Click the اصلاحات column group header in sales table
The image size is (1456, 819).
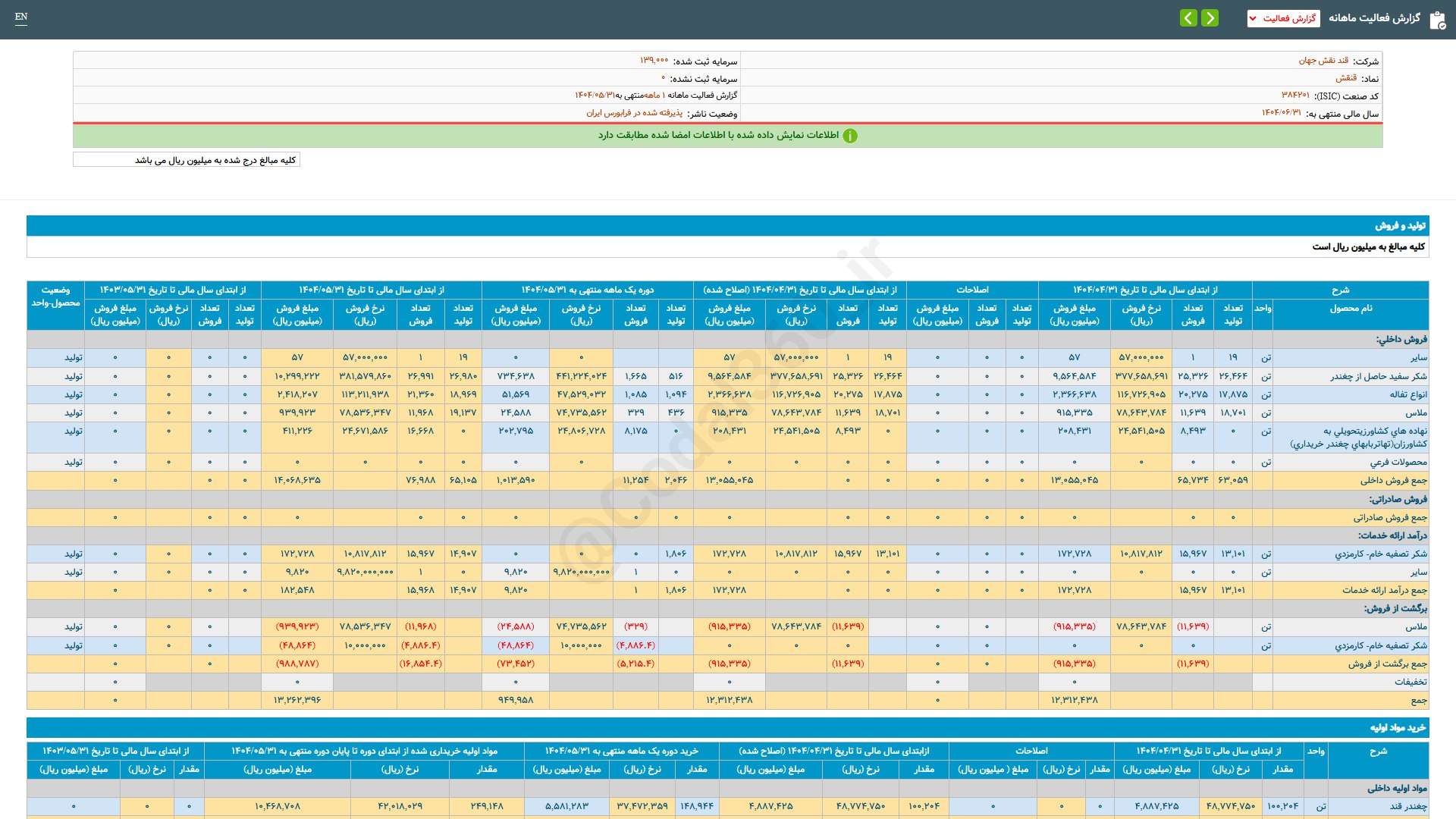(972, 290)
